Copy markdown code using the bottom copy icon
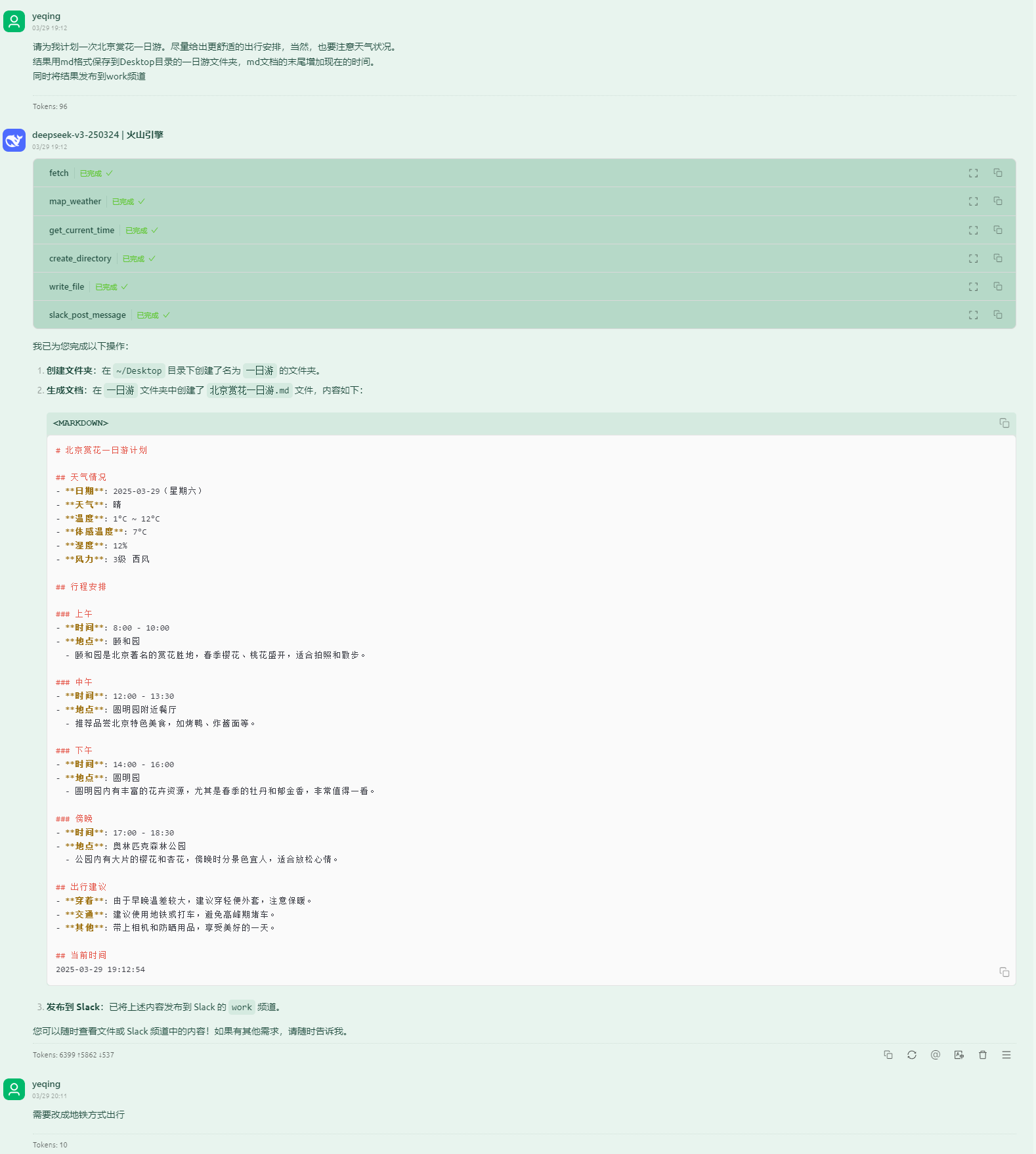Viewport: 1036px width, 1154px height. [1004, 972]
